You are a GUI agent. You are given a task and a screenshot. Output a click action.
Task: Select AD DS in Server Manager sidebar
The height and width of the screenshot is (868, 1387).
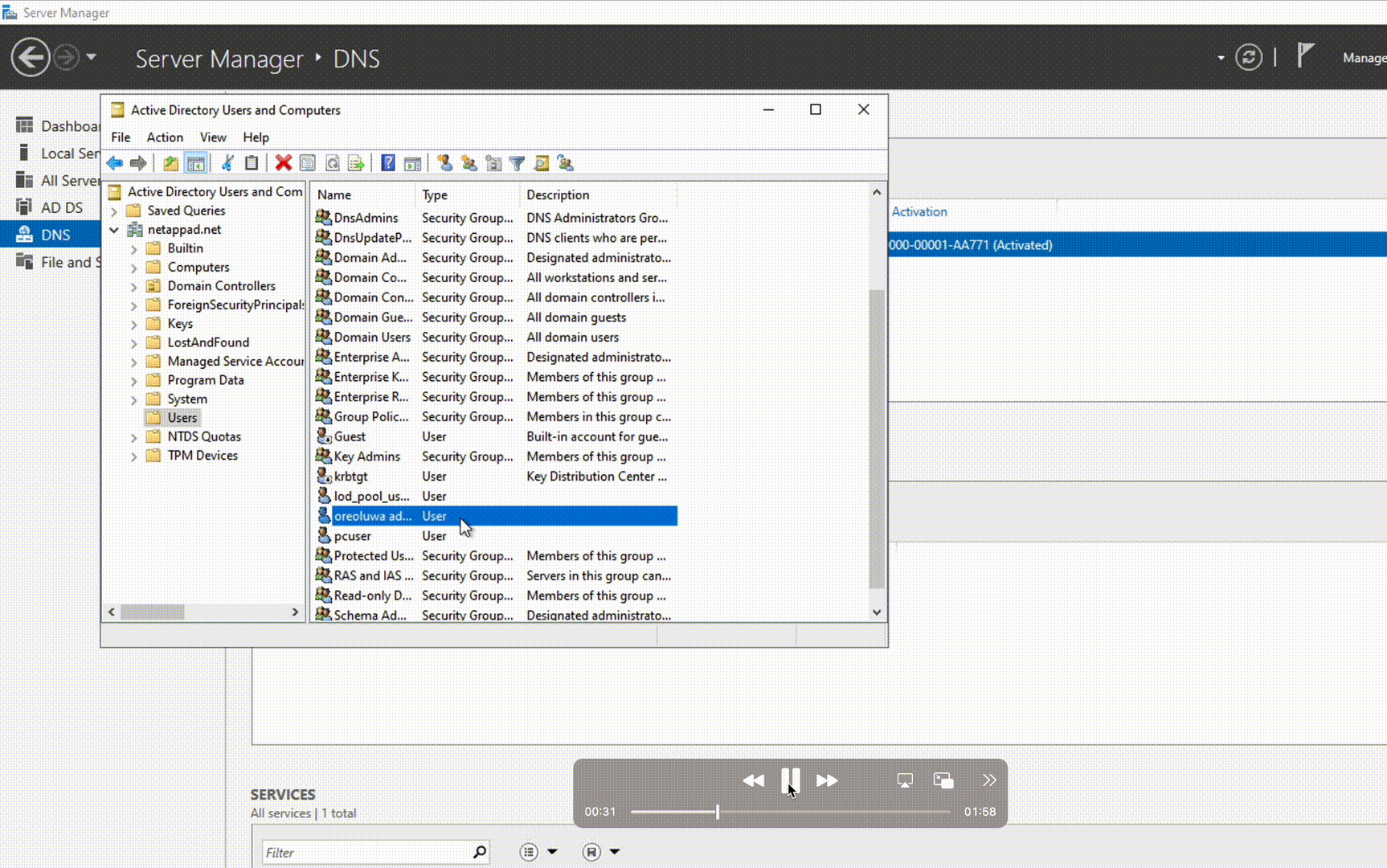click(x=61, y=207)
